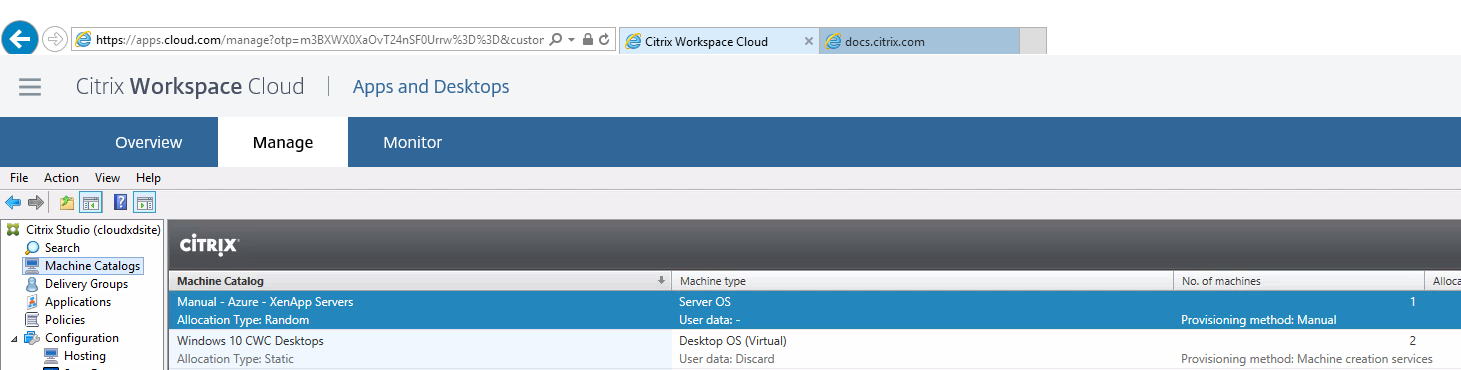Open the blue Help toolbar icon
The height and width of the screenshot is (370, 1461).
121,203
